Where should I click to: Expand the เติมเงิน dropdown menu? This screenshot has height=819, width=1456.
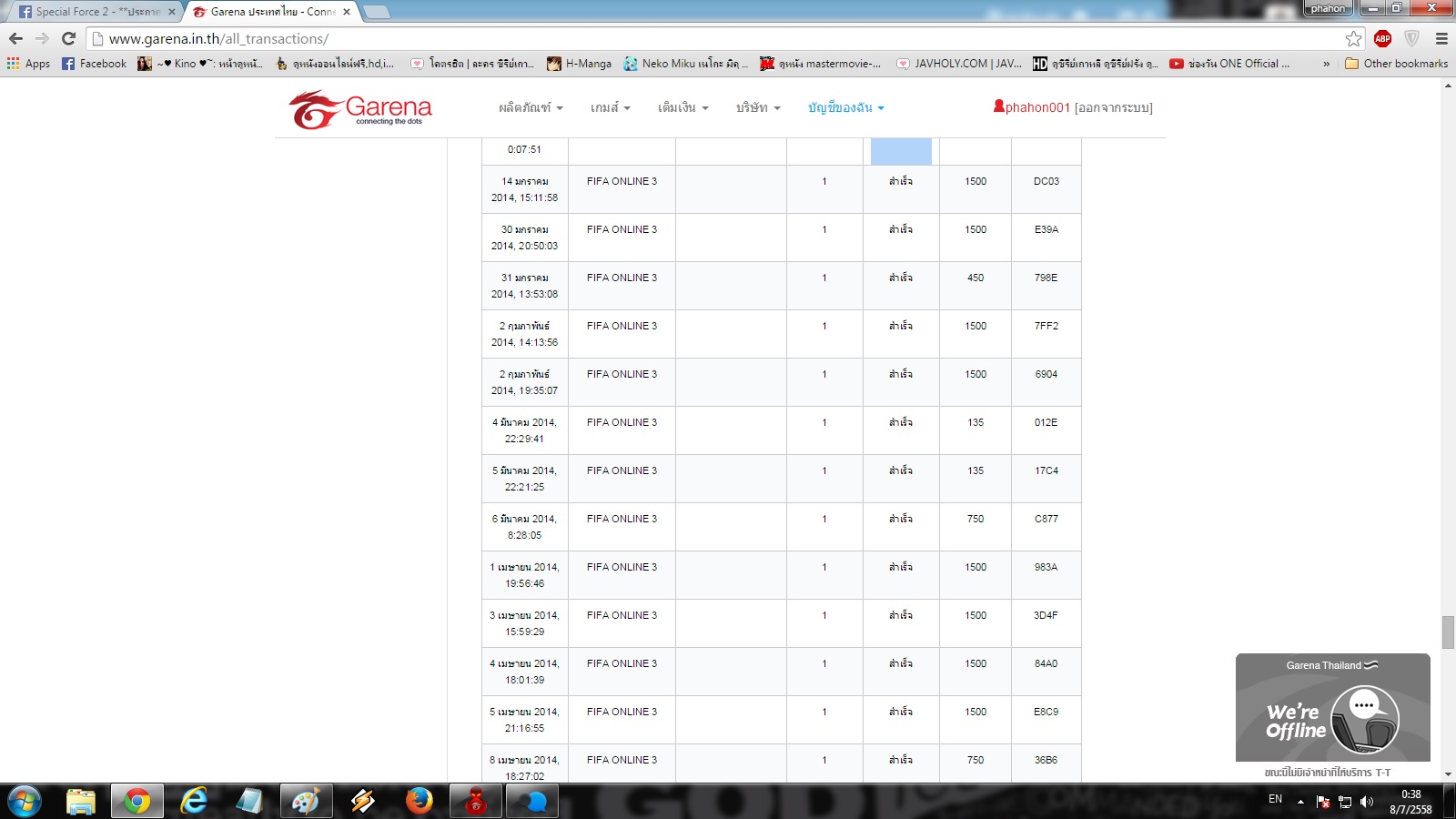coord(682,107)
